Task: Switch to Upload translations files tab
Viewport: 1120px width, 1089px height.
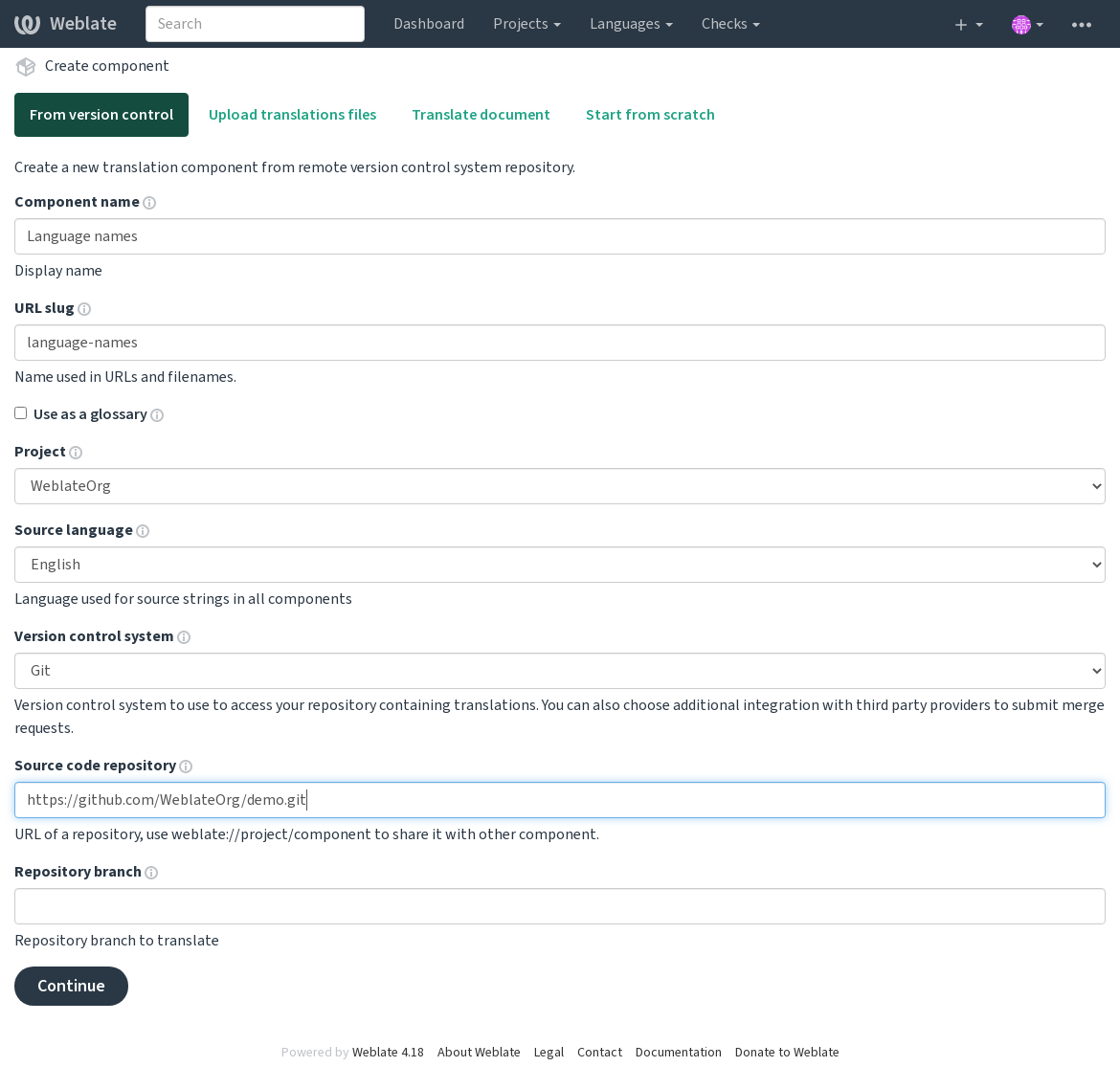Action: [x=292, y=115]
